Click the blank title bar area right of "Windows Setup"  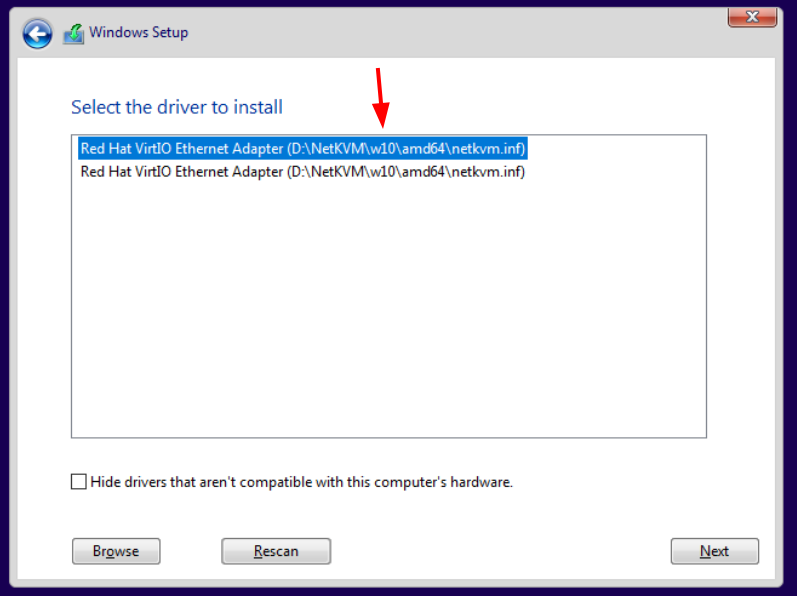[x=450, y=32]
